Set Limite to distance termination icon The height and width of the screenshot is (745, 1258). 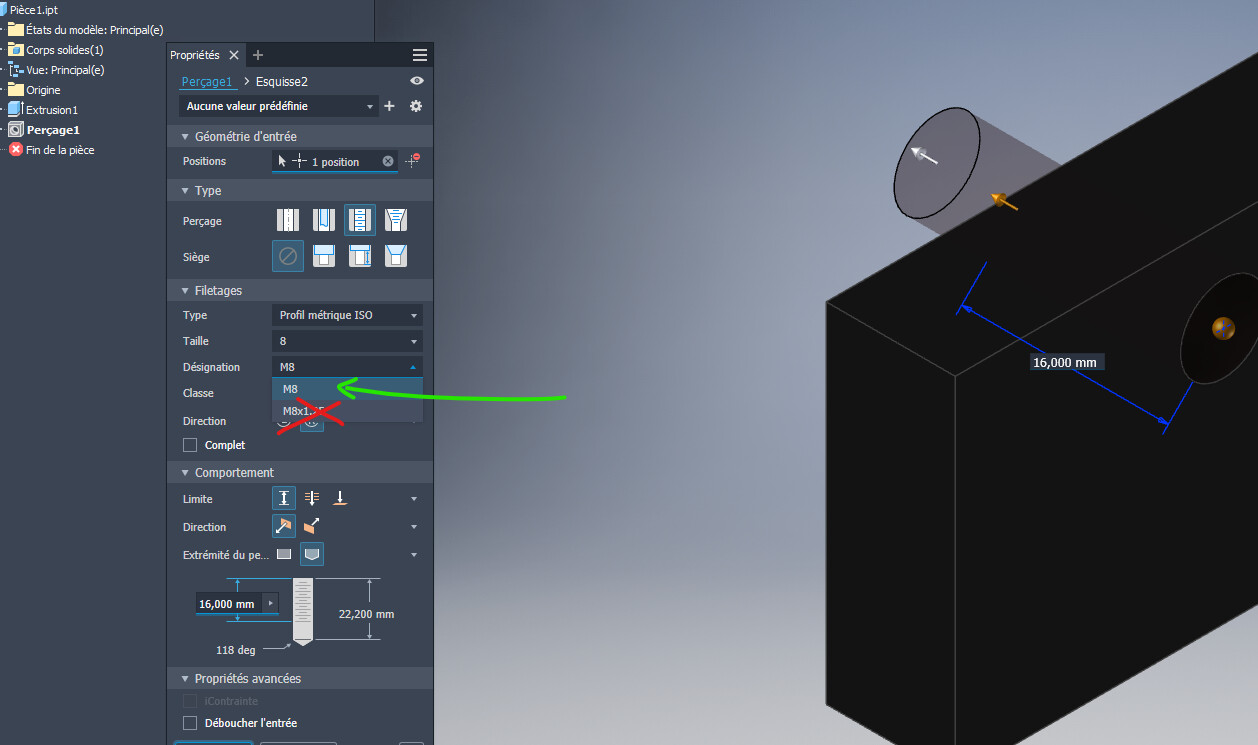coord(285,498)
